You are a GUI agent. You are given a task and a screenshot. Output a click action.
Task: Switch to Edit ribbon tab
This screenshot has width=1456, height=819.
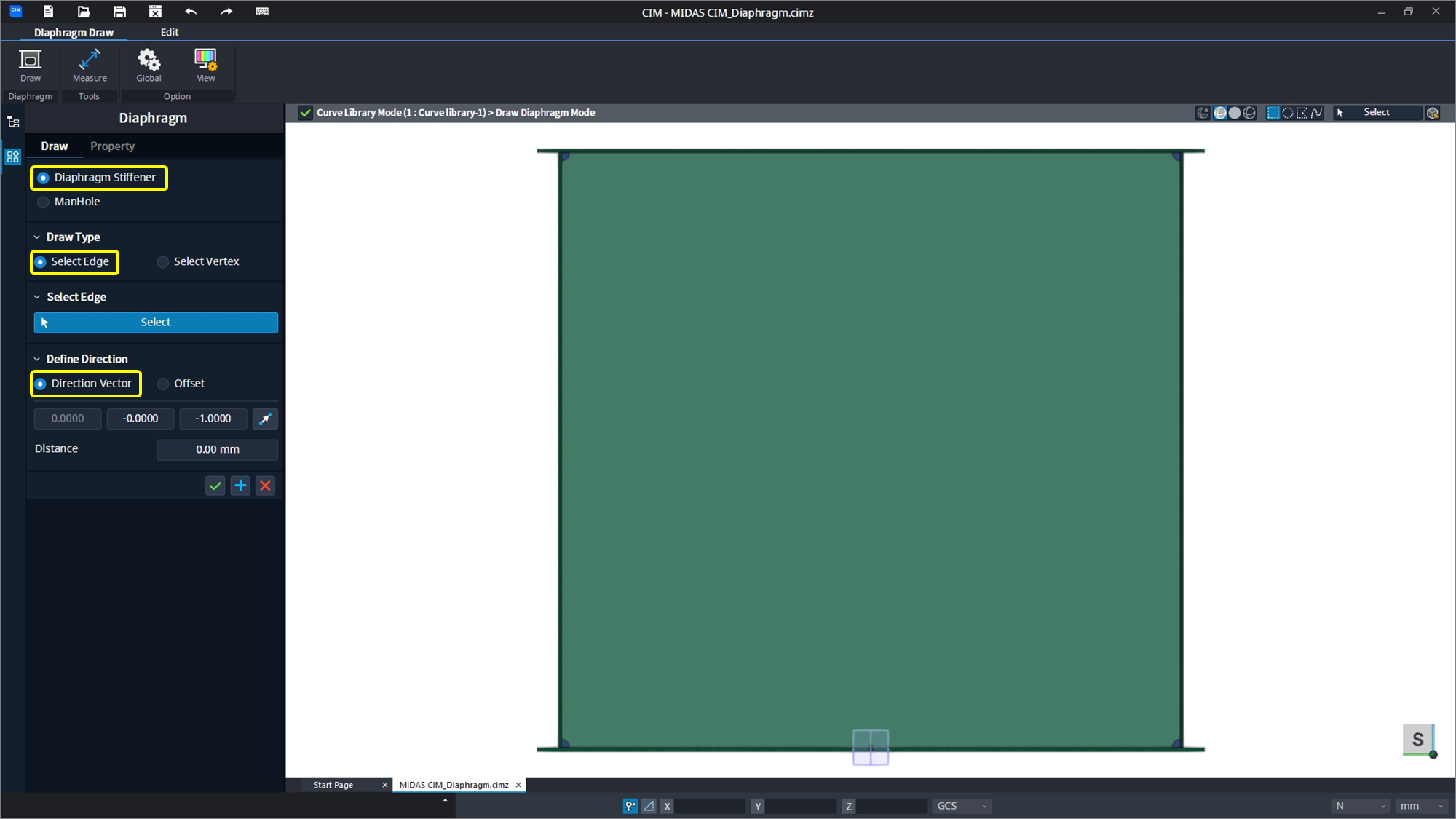pyautogui.click(x=170, y=32)
